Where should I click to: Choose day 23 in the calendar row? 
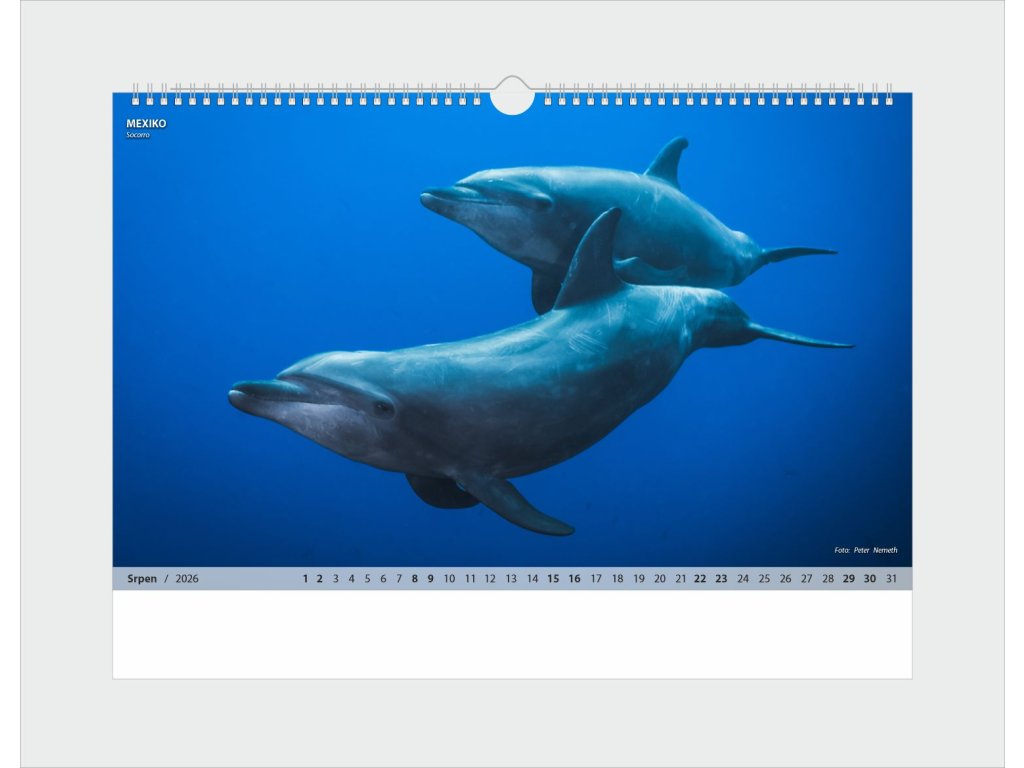(721, 579)
